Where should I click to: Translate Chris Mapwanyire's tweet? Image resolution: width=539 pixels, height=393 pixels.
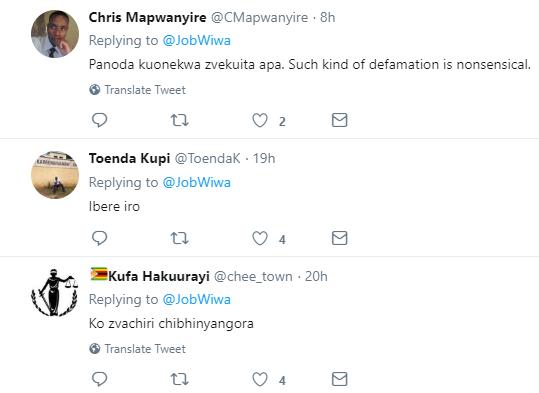[x=138, y=90]
